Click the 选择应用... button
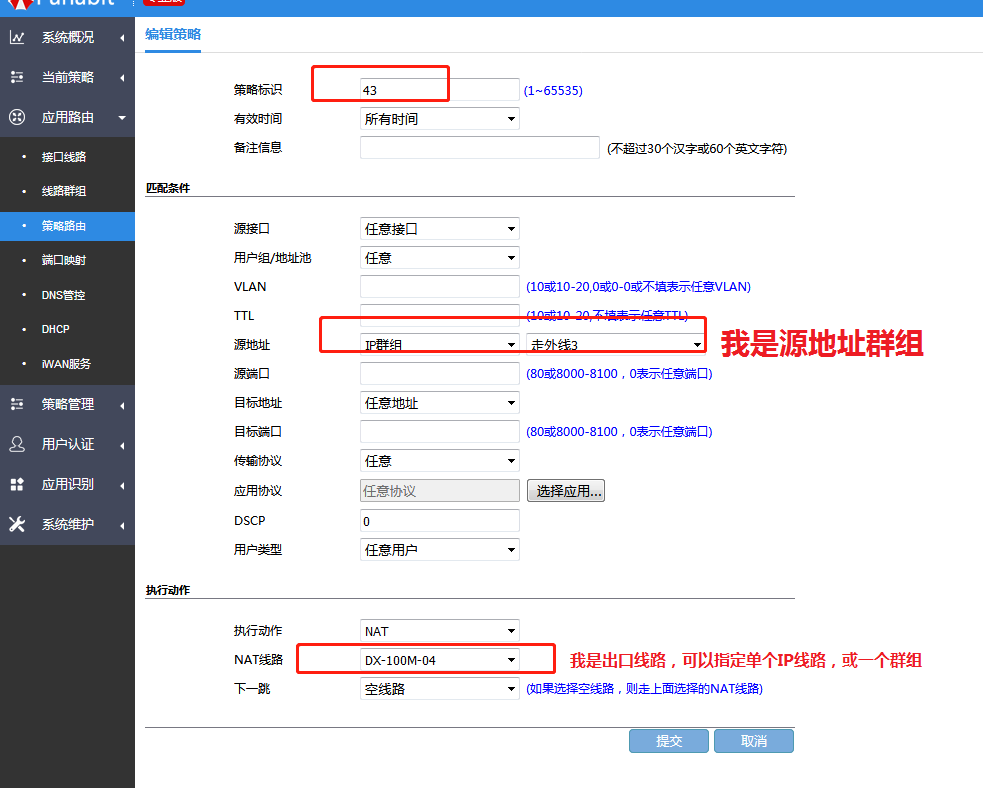 tap(565, 491)
